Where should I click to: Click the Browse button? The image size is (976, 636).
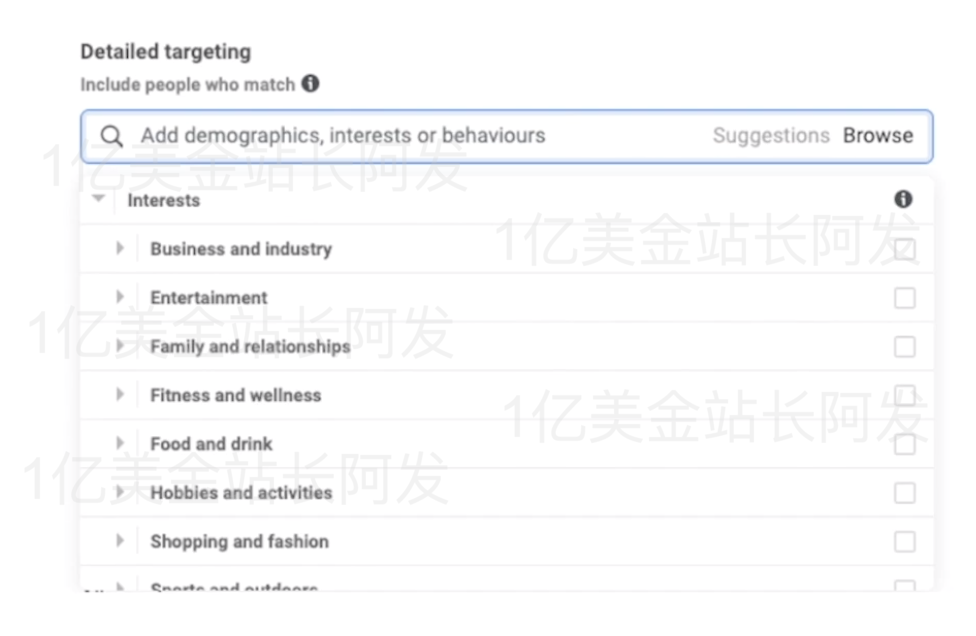(878, 135)
